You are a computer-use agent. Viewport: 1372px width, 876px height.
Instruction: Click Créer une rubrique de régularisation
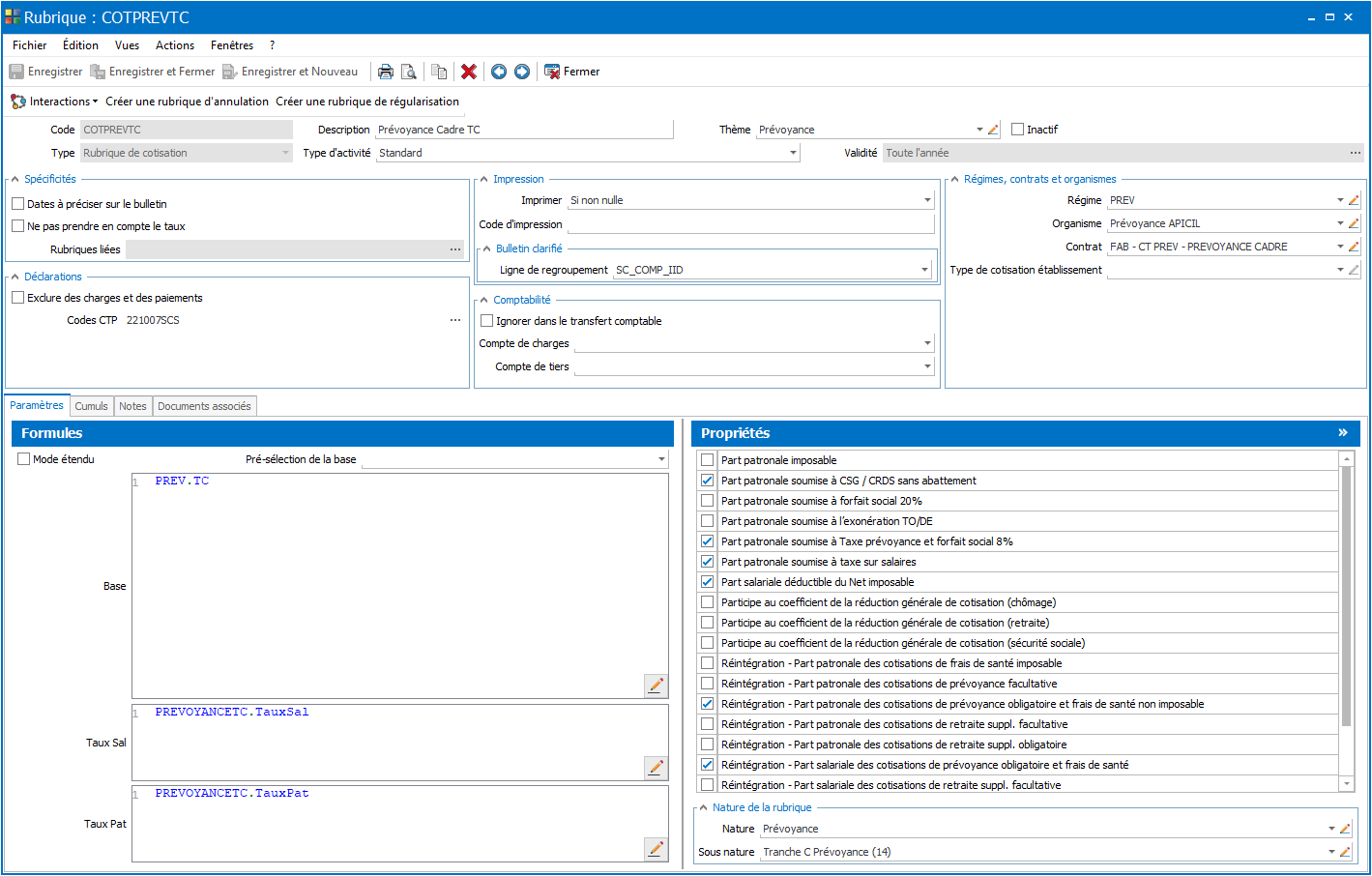tap(367, 102)
